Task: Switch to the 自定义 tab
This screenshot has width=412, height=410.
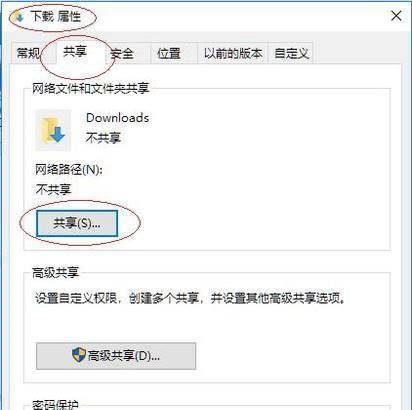Action: 291,53
